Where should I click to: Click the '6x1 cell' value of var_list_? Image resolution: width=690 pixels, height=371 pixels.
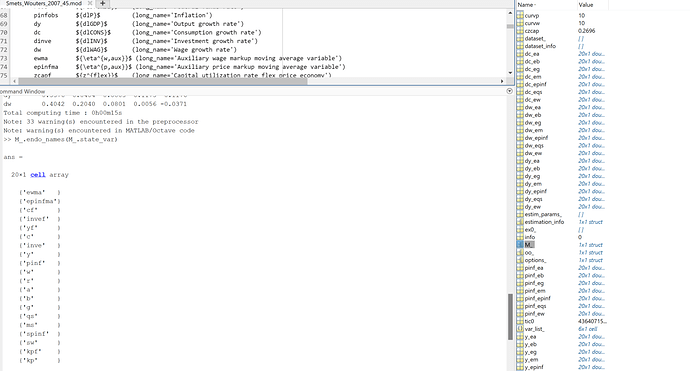tap(587, 329)
